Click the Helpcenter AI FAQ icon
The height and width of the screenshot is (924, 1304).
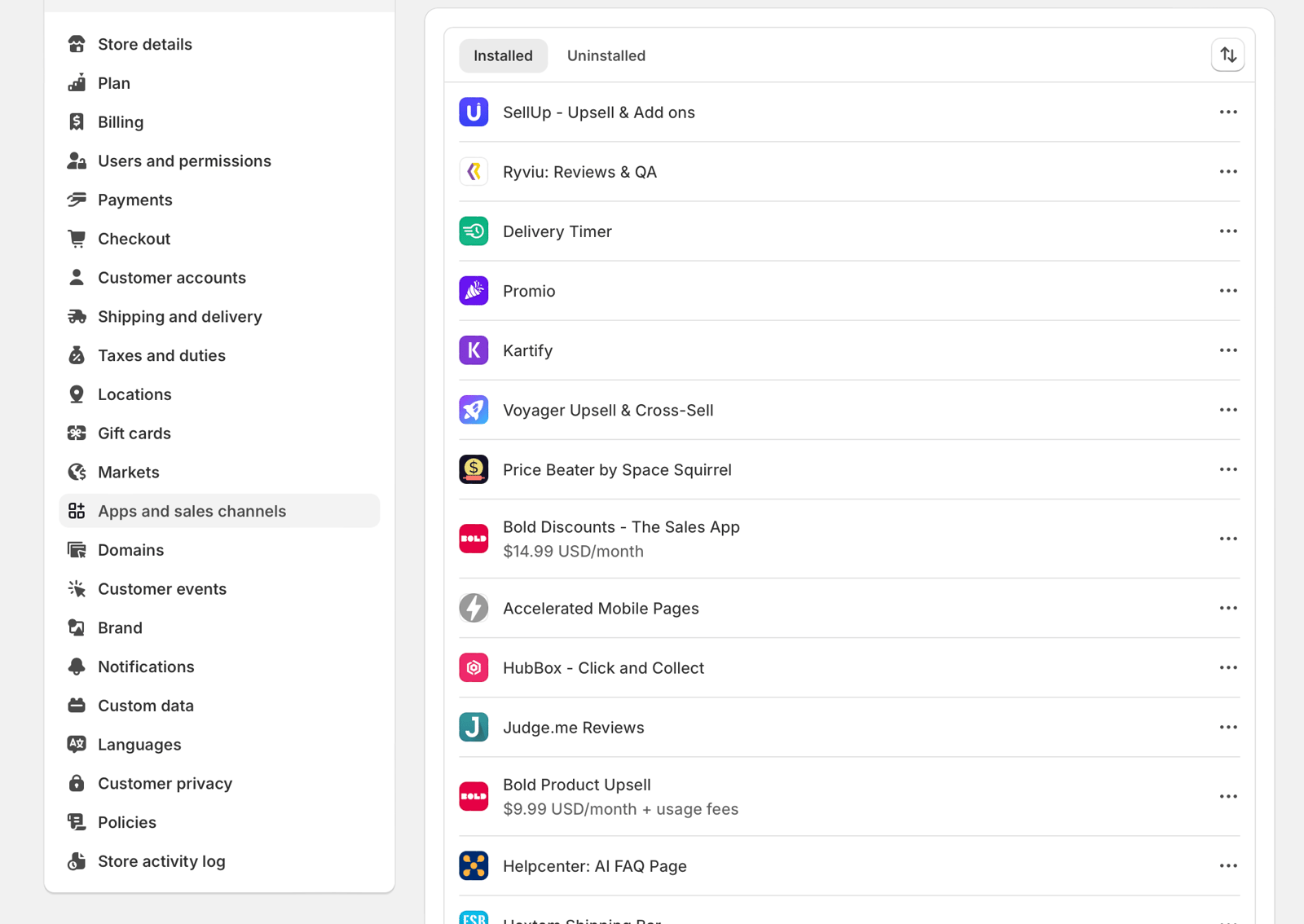pyautogui.click(x=474, y=865)
